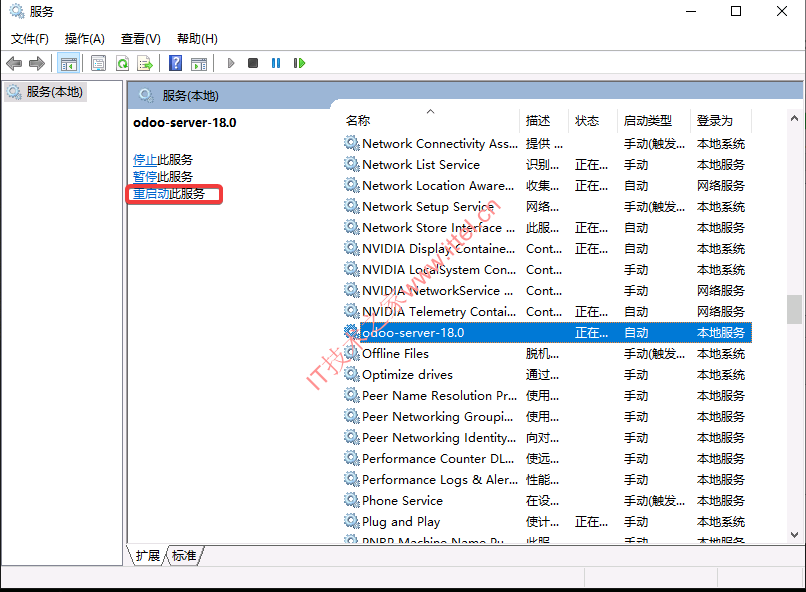Select the Peer Networking Identity... service
806x592 pixels.
439,438
